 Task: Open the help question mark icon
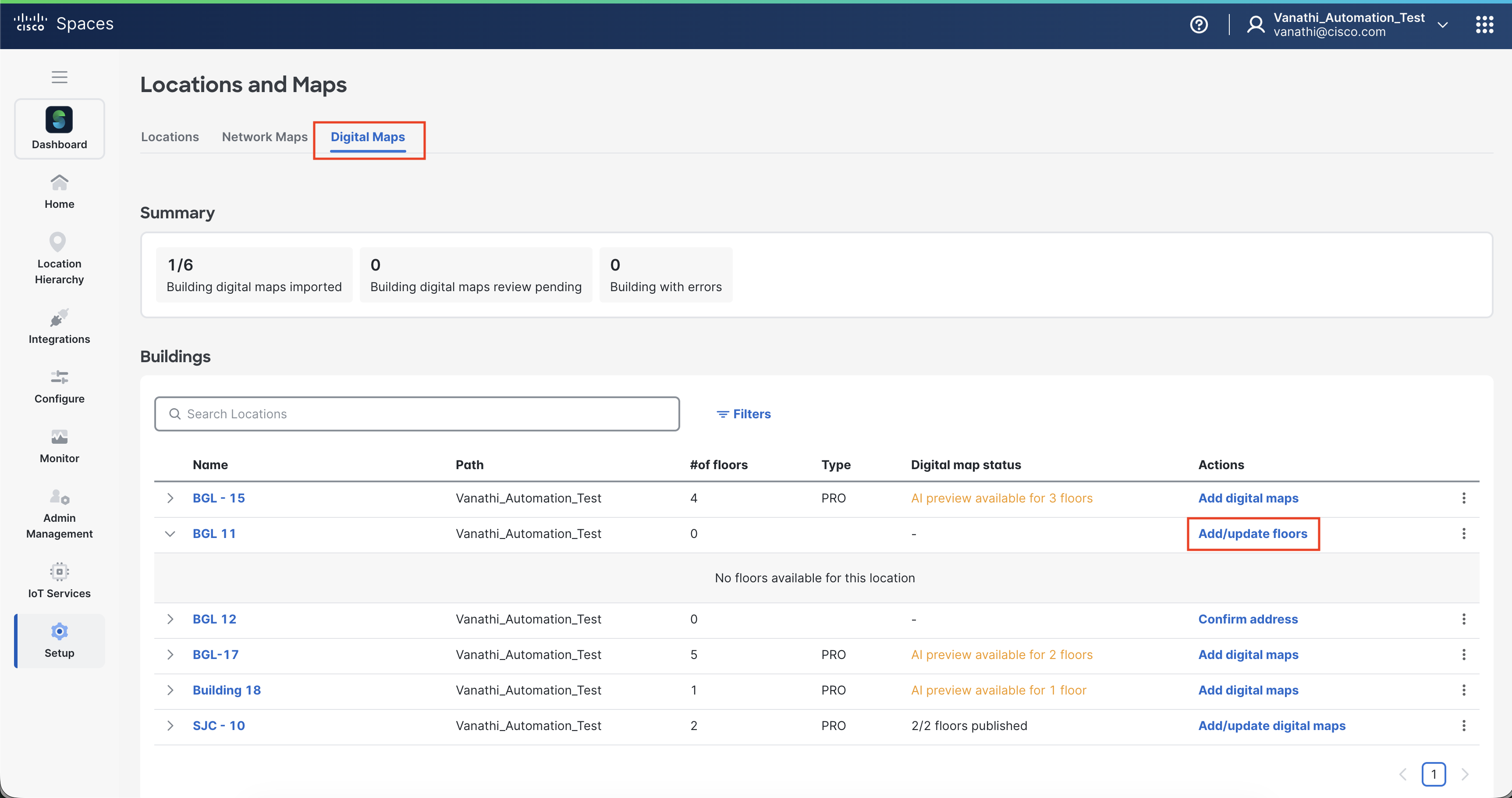pyautogui.click(x=1199, y=25)
